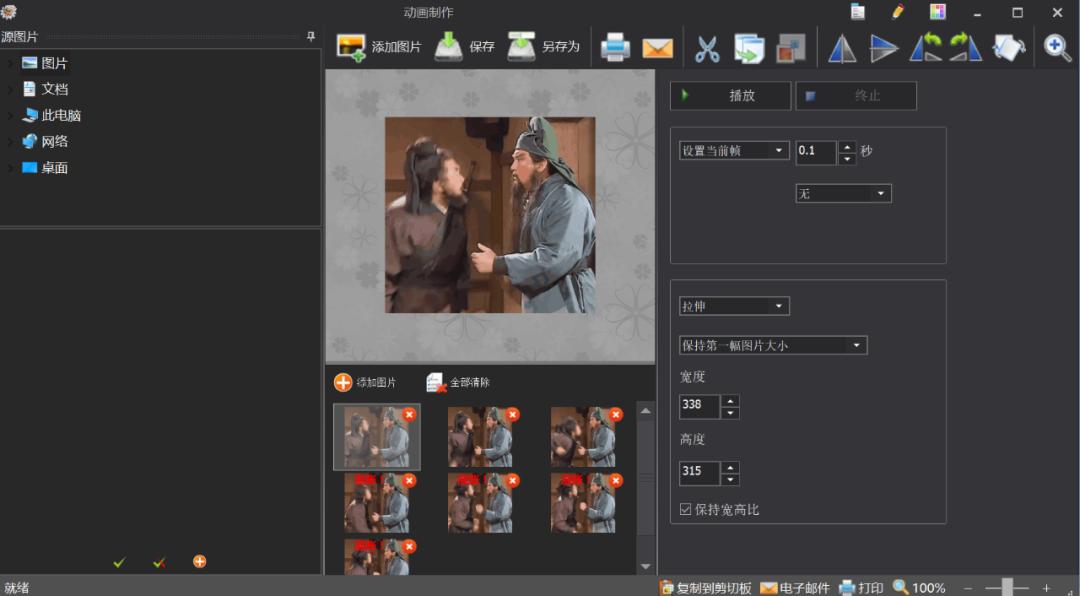Screen dimensions: 1080x596
Task: Rotate image right with green arrow icon
Action: tap(965, 47)
